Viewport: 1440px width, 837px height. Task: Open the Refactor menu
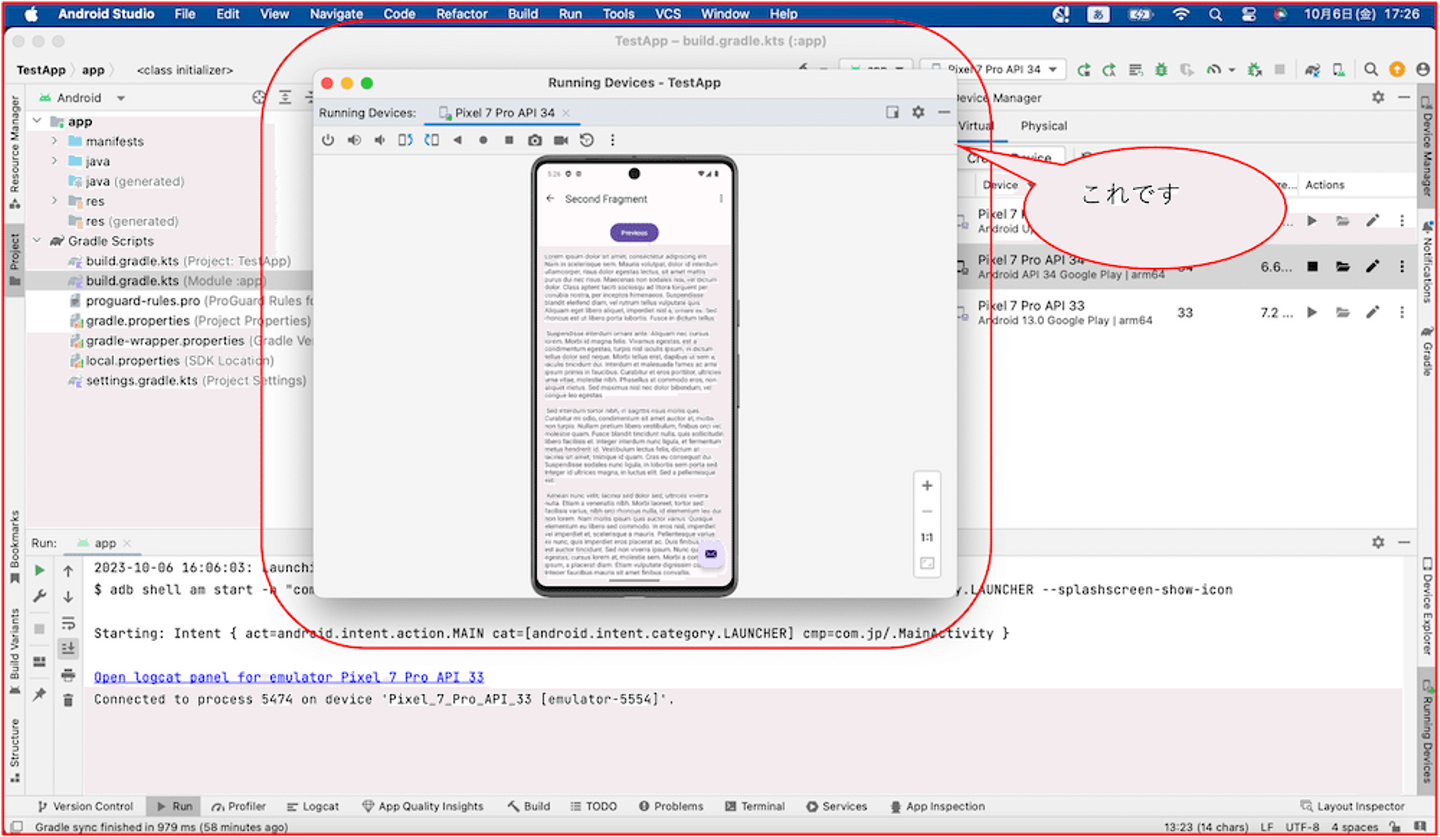[461, 14]
